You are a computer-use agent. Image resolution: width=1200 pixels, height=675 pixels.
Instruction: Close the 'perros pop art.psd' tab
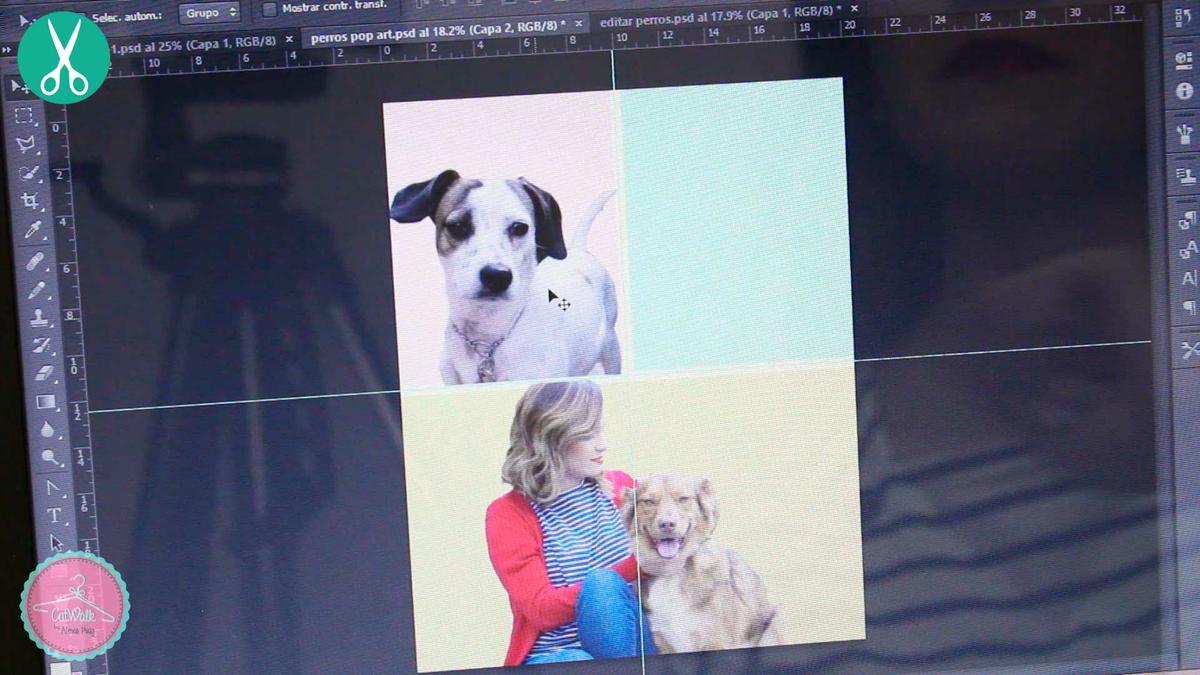click(x=579, y=40)
